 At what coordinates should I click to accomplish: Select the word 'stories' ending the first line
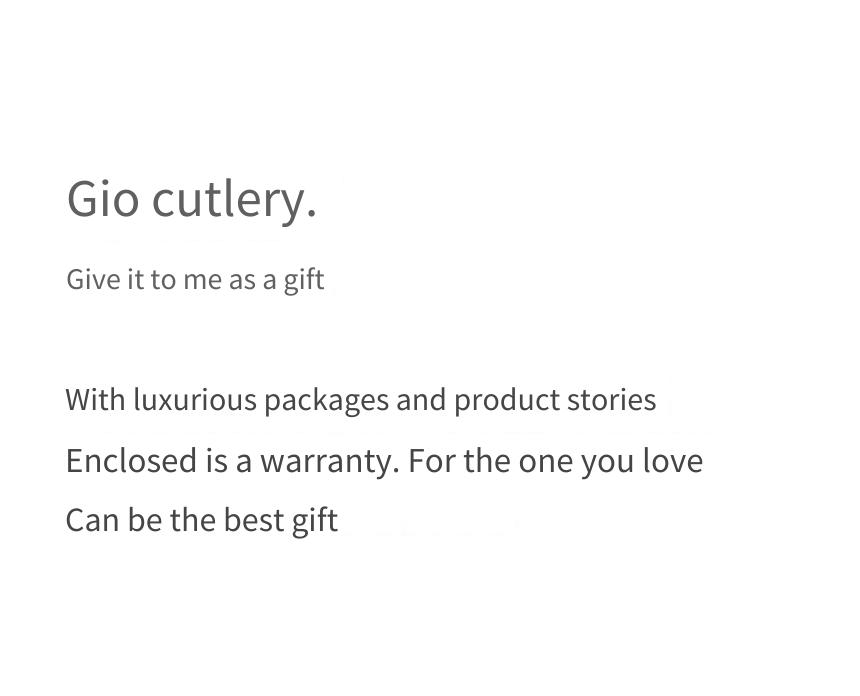(x=612, y=399)
